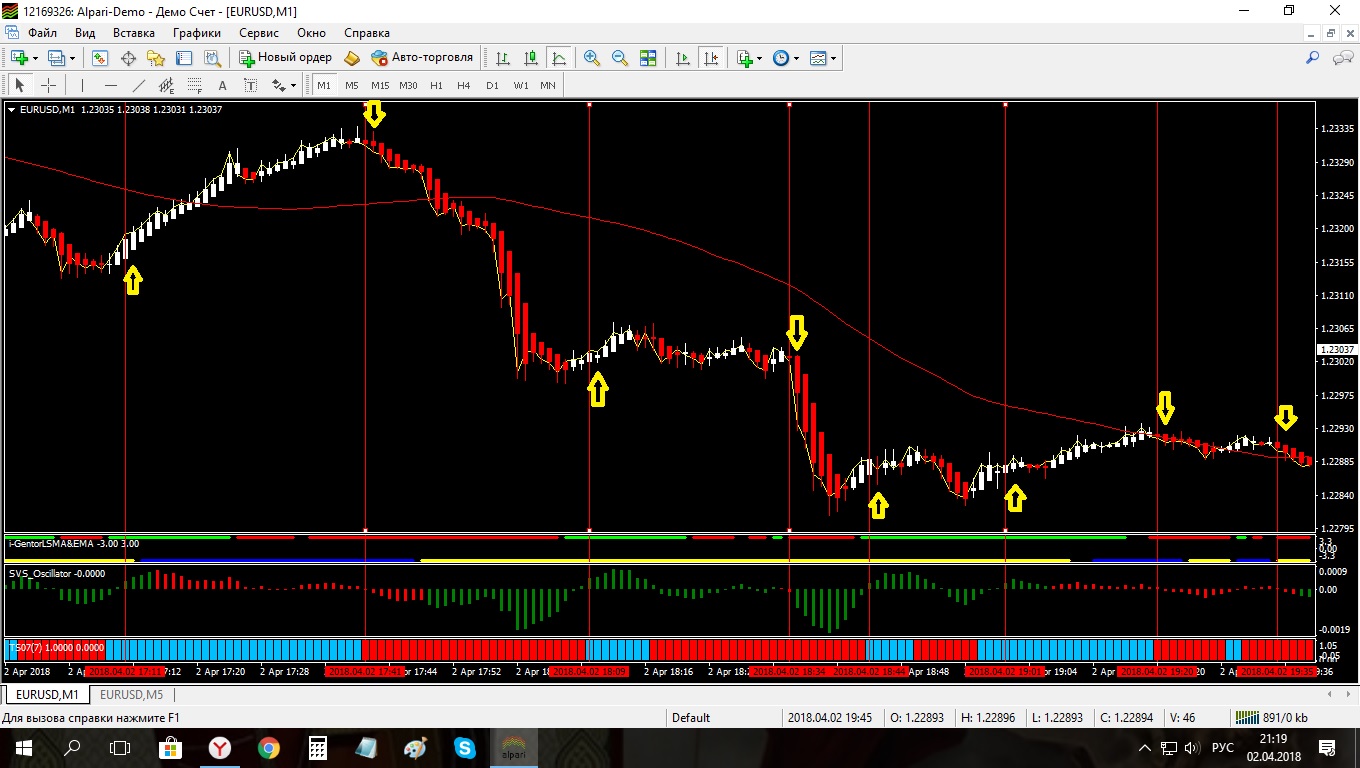Click the i-GentorLSMA&EMA indicator label
1360x768 pixels.
[x=72, y=543]
